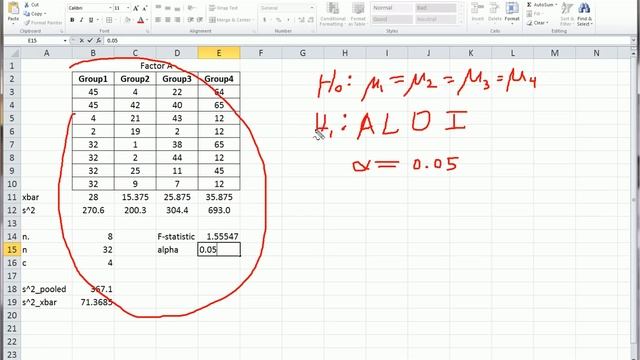The image size is (640, 360).
Task: Toggle Align Text Left
Action: pos(158,20)
